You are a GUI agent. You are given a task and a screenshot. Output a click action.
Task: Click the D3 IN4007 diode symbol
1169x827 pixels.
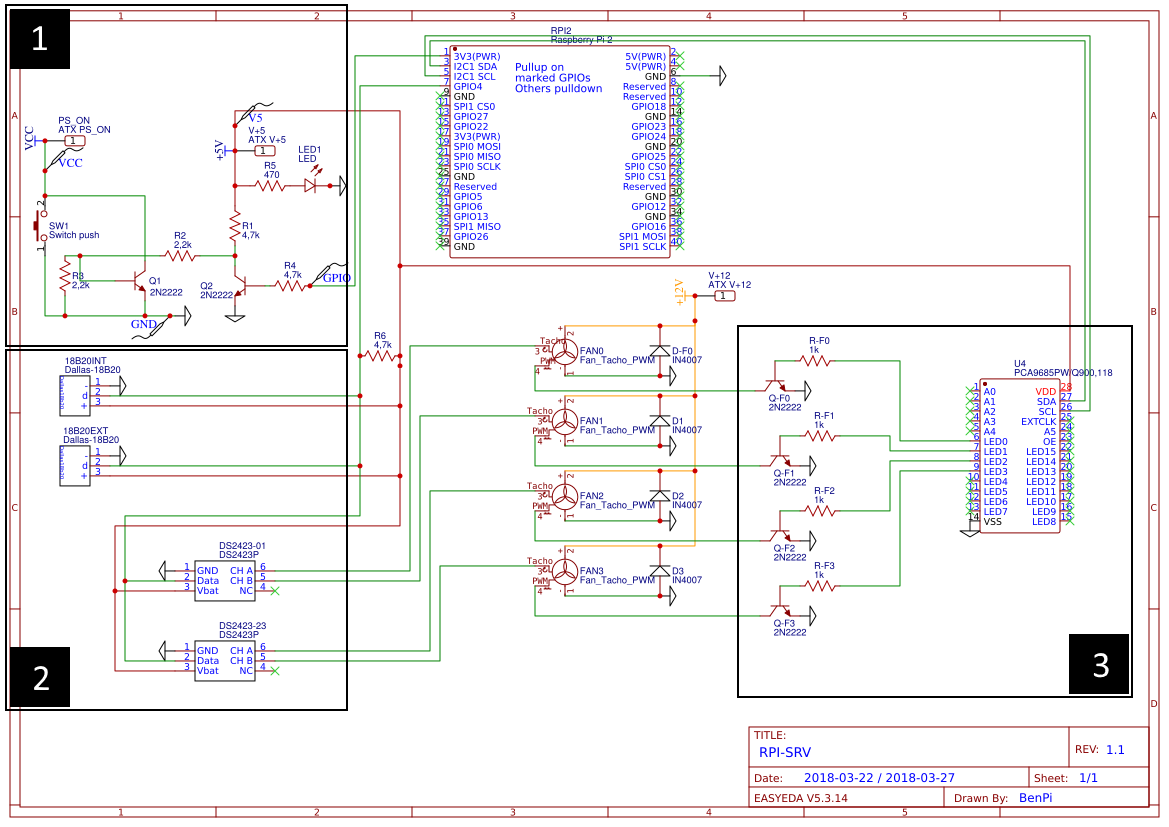[659, 570]
